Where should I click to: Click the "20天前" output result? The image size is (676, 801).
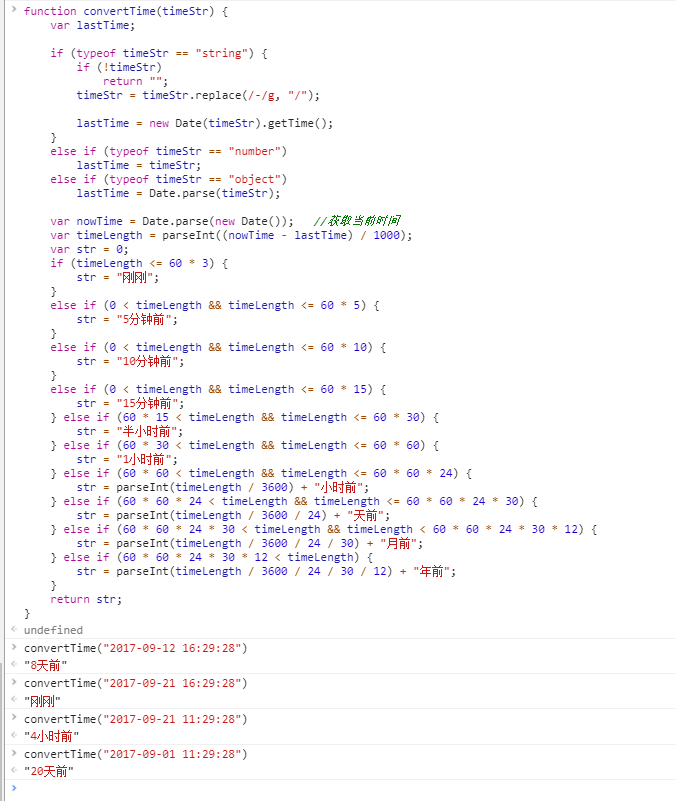click(49, 771)
